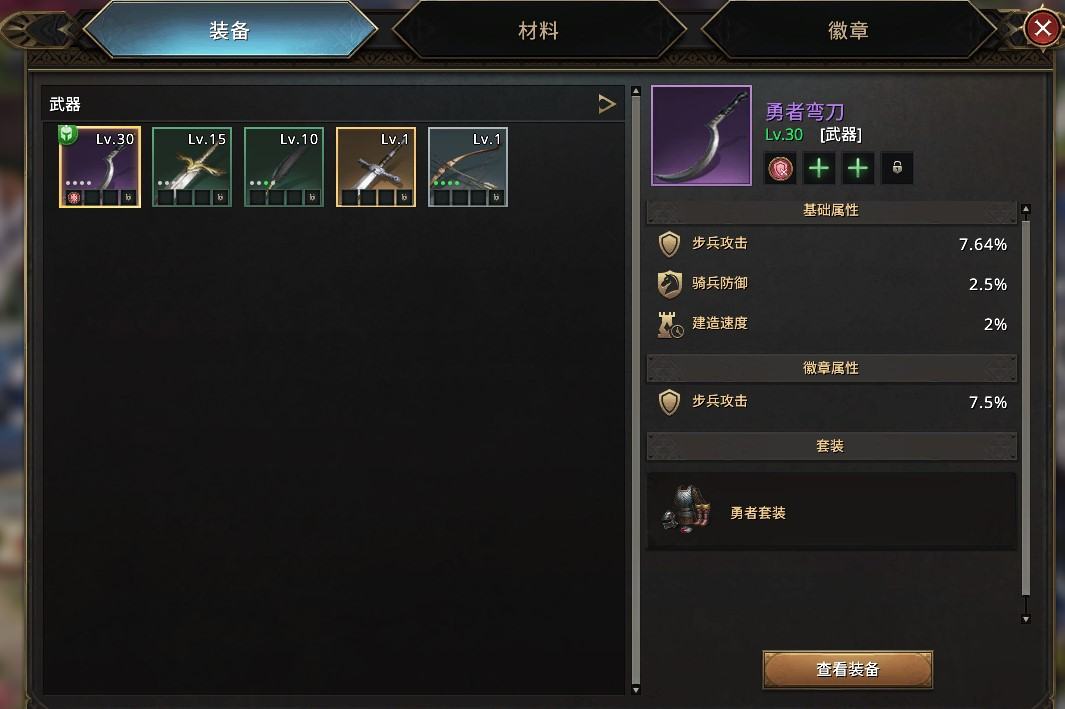Click the red badge slot icon
Image resolution: width=1065 pixels, height=709 pixels.
click(780, 168)
